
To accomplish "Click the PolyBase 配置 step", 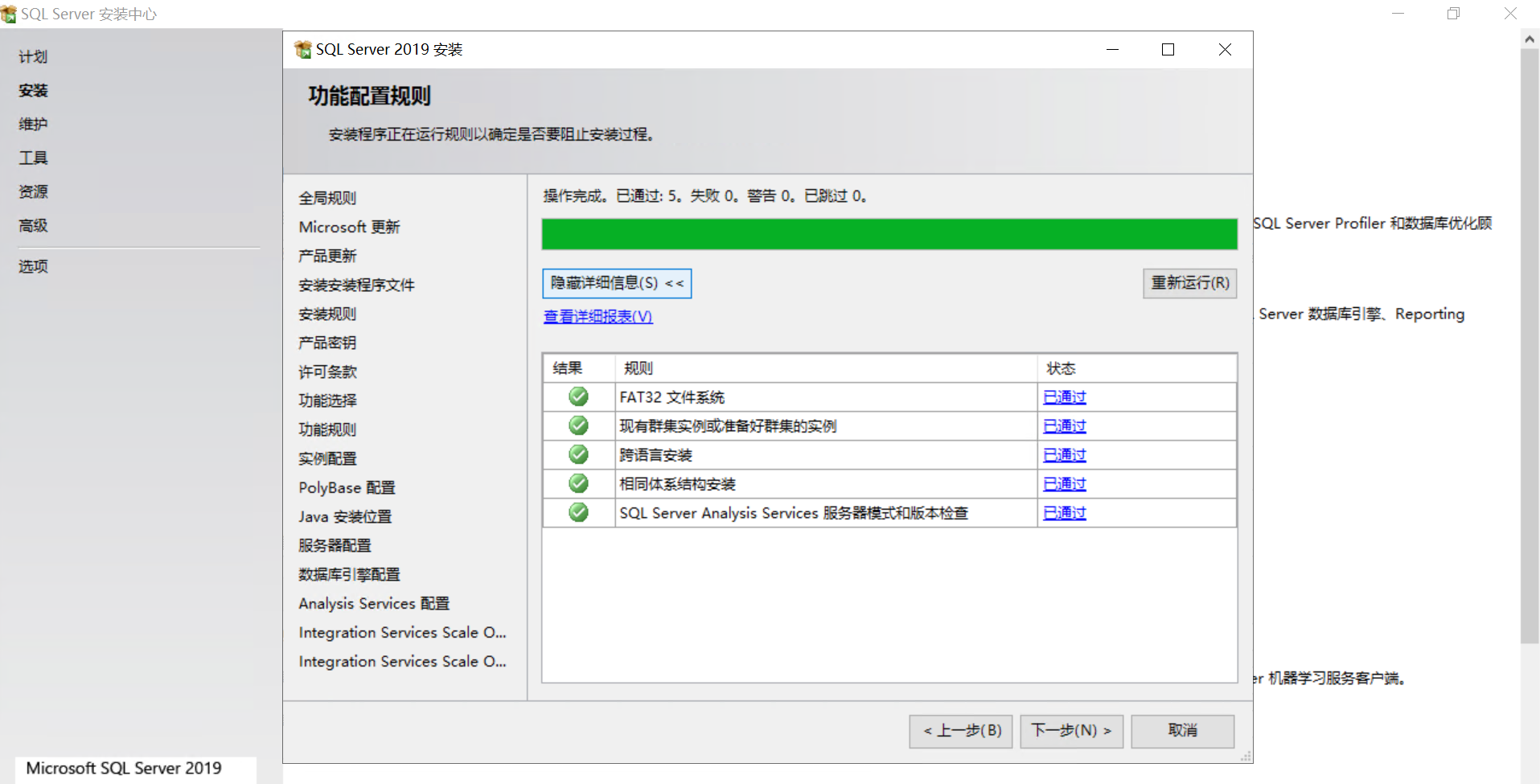I will point(347,487).
